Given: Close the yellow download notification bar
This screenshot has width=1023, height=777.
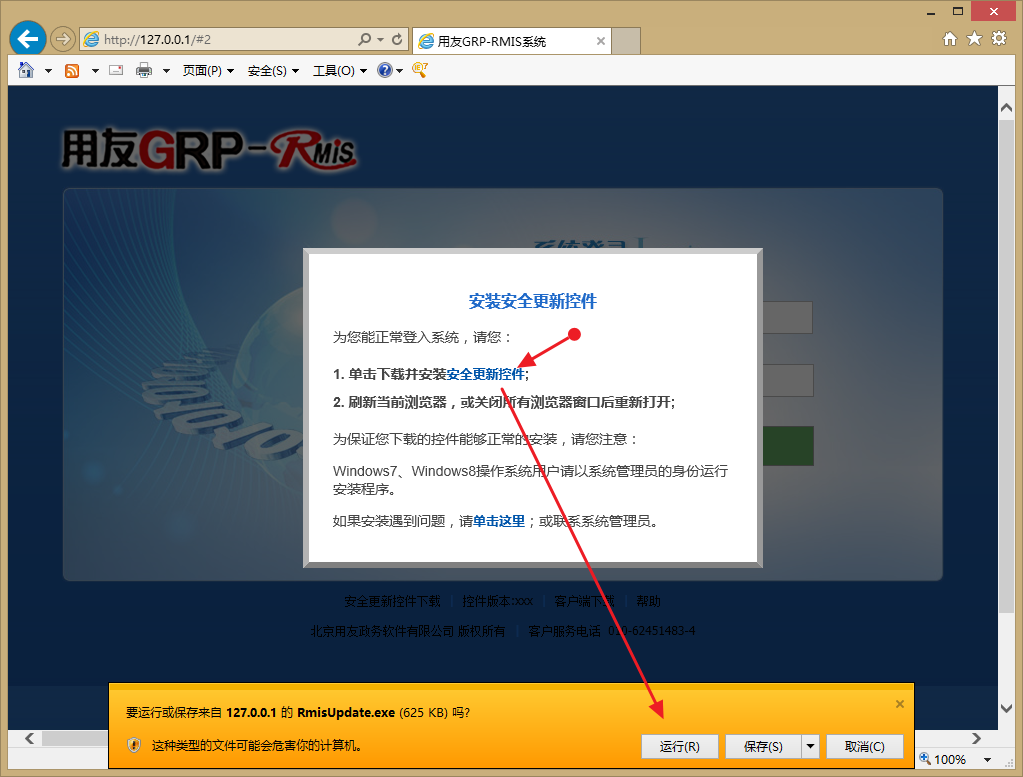Looking at the screenshot, I should tap(900, 704).
